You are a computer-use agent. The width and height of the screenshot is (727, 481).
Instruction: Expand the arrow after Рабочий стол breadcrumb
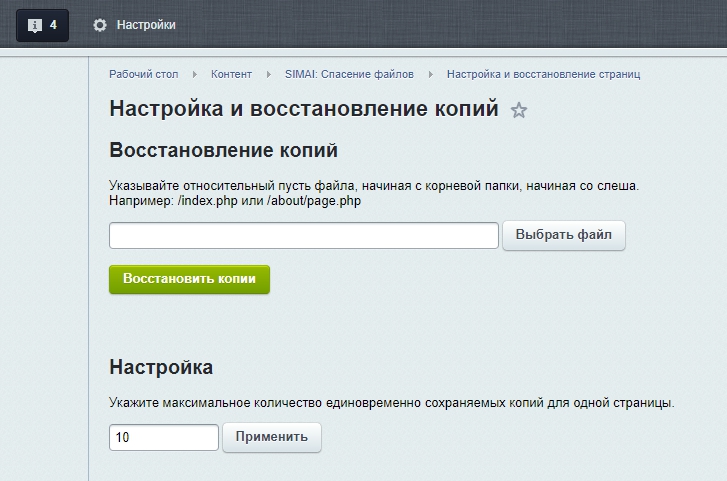coord(195,74)
